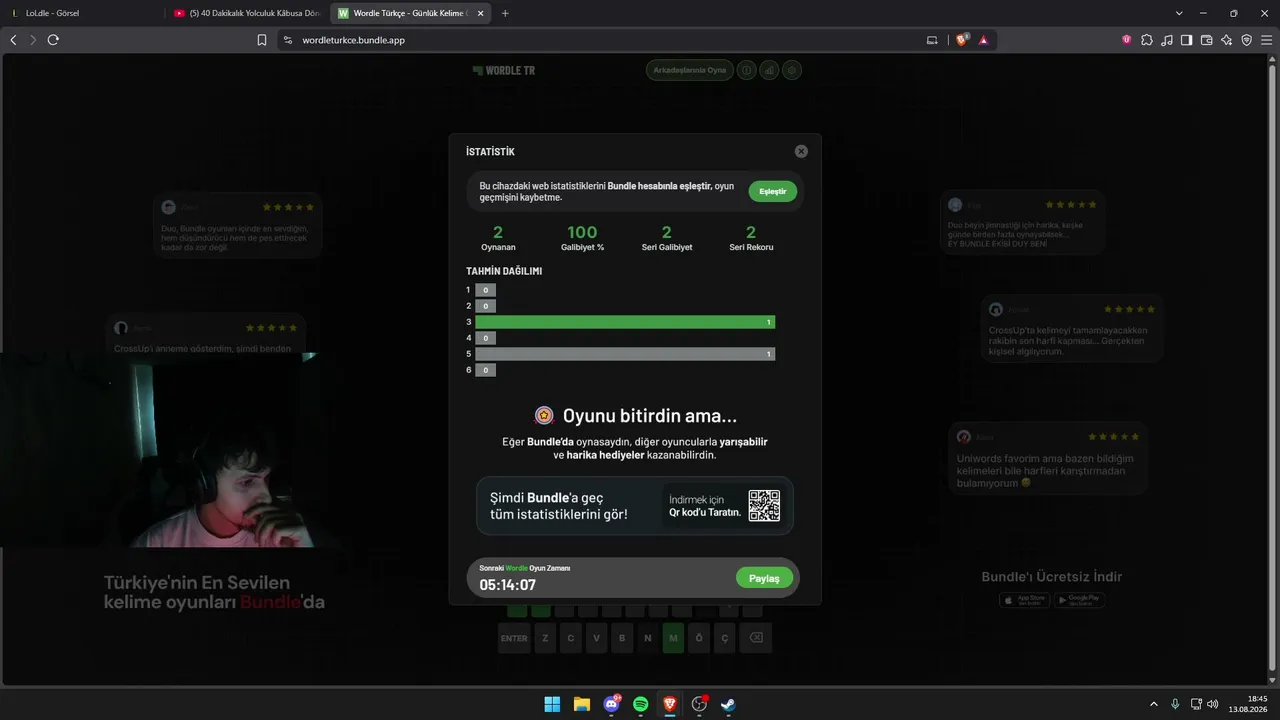Click the countdown timer 05:14:07
Viewport: 1280px width, 720px height.
pyautogui.click(x=508, y=585)
